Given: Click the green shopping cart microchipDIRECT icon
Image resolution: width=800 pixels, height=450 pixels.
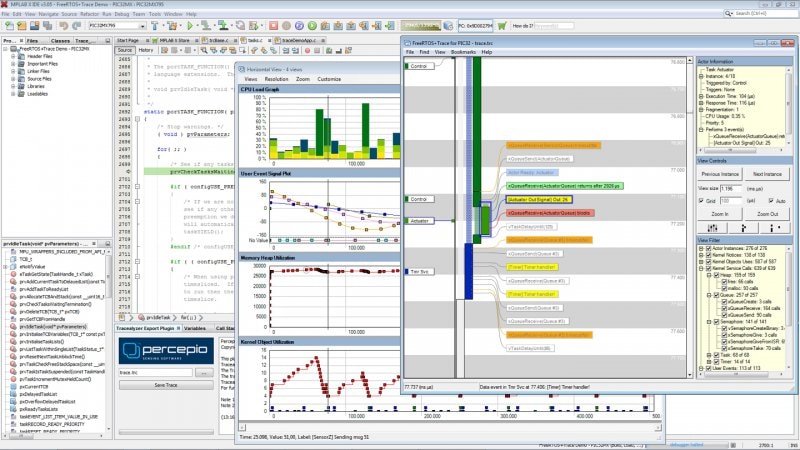Looking at the screenshot, I should 502,26.
